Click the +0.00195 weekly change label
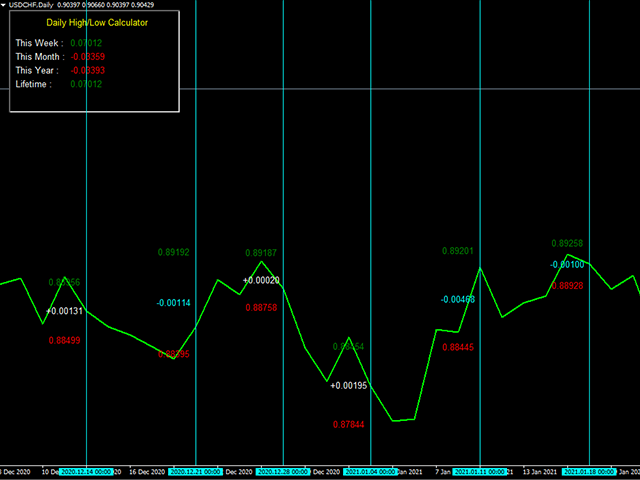The height and width of the screenshot is (480, 640). (349, 386)
